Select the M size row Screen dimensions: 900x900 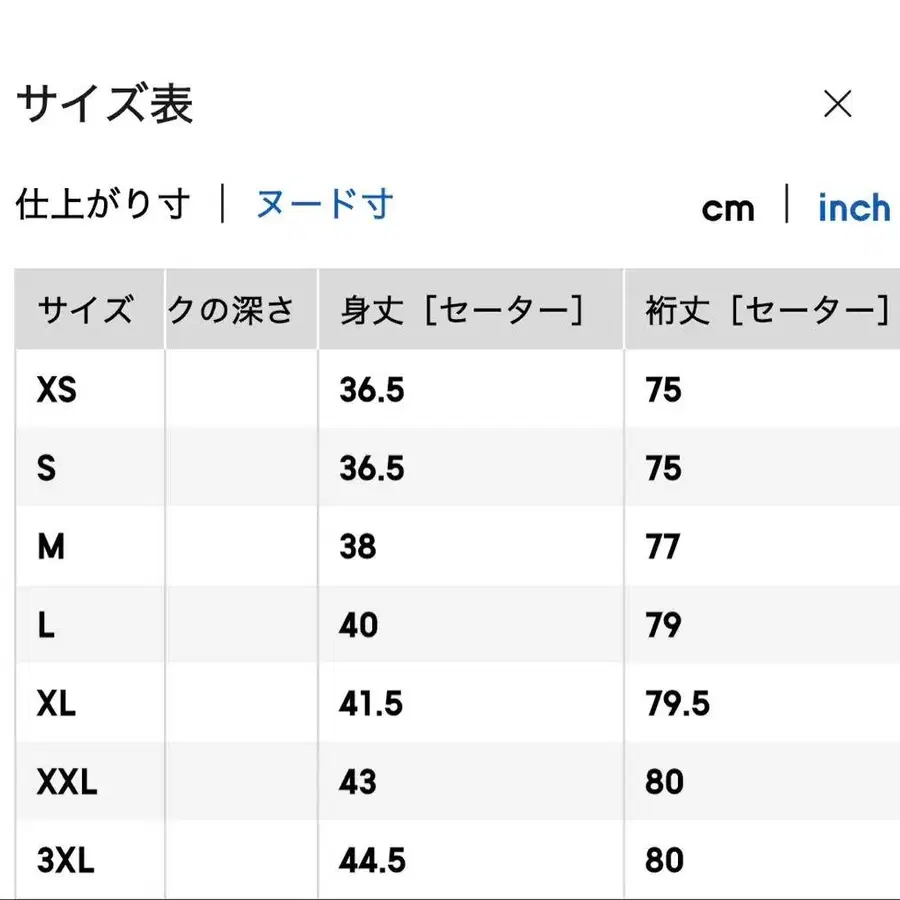[x=50, y=547]
